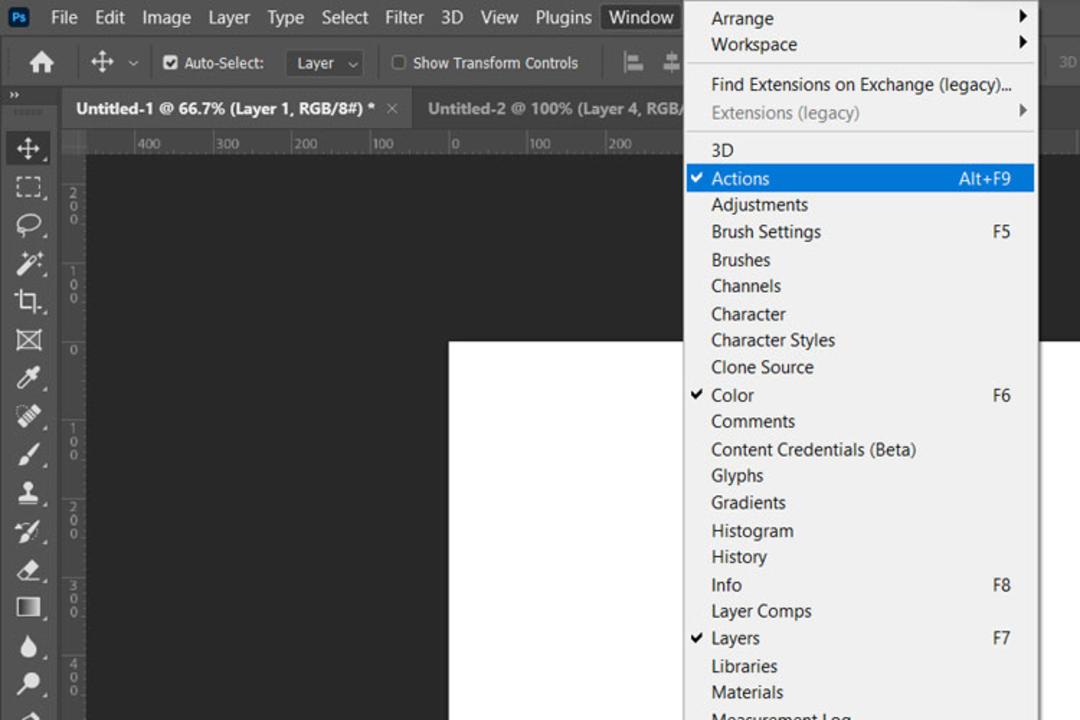Select the Magic Wand tool
Screen dimensions: 1080x720
[28, 263]
